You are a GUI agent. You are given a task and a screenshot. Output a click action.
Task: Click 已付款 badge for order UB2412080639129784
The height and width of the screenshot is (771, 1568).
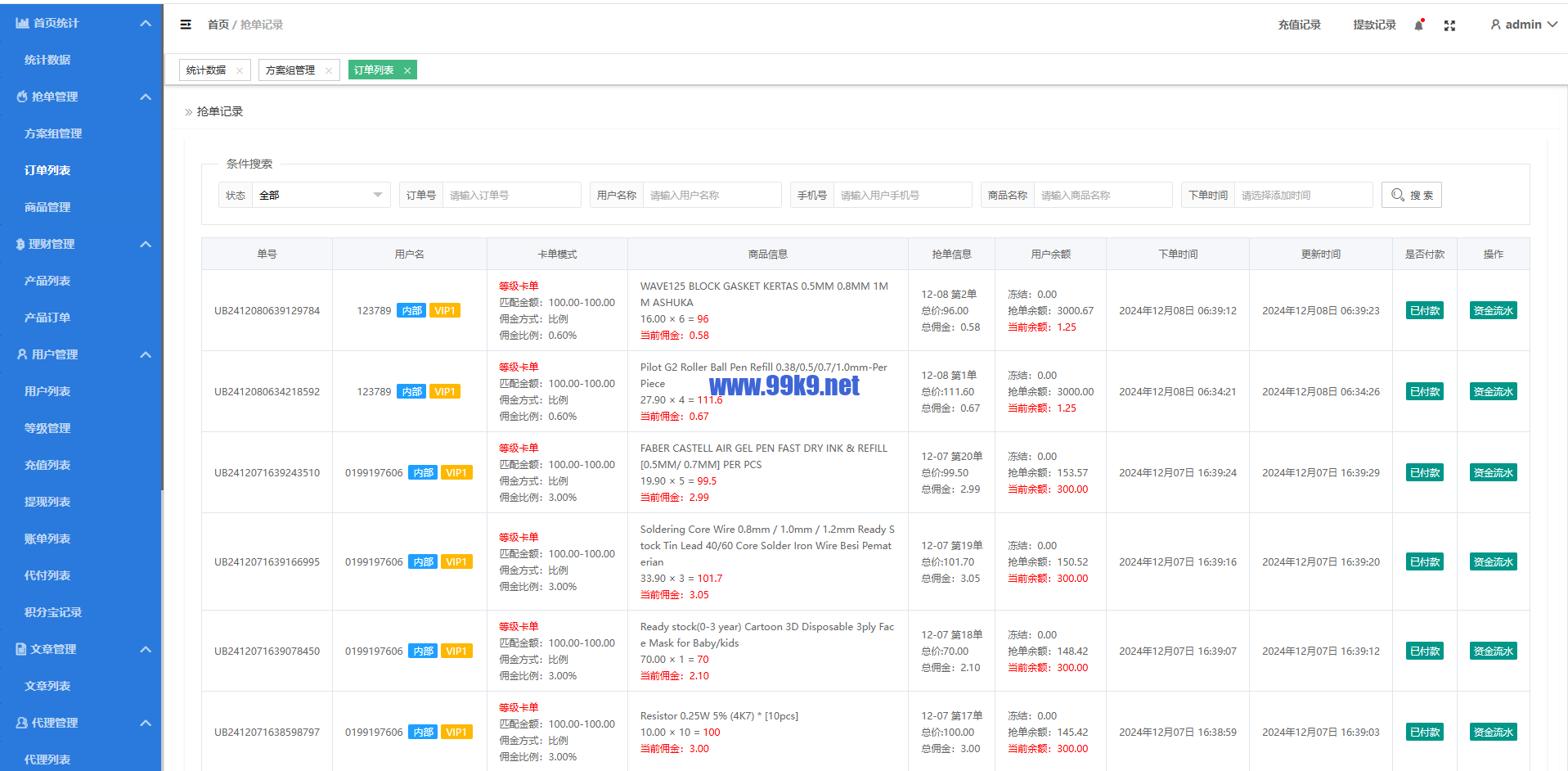[1425, 310]
